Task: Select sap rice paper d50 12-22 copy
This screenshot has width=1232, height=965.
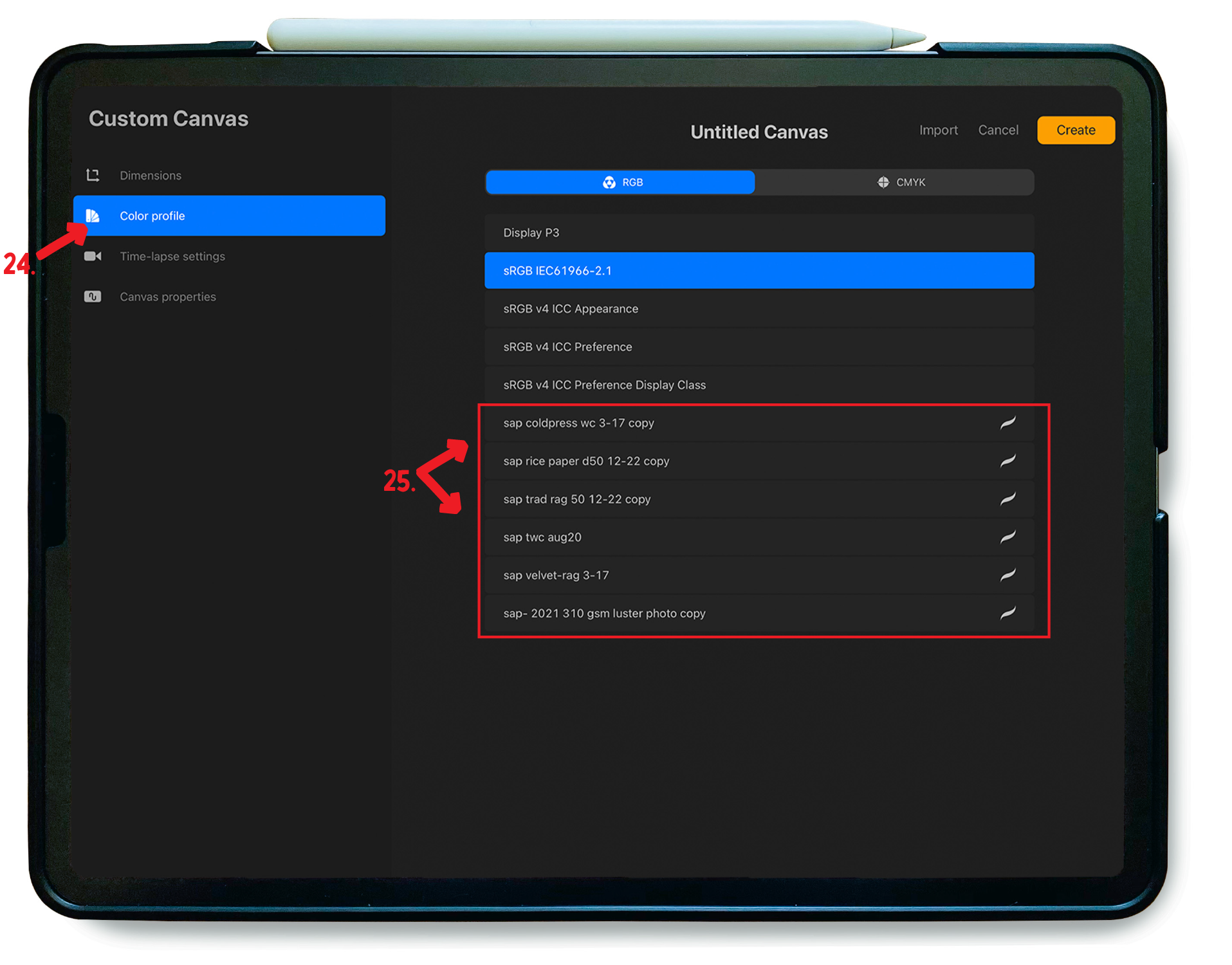Action: pyautogui.click(x=759, y=461)
